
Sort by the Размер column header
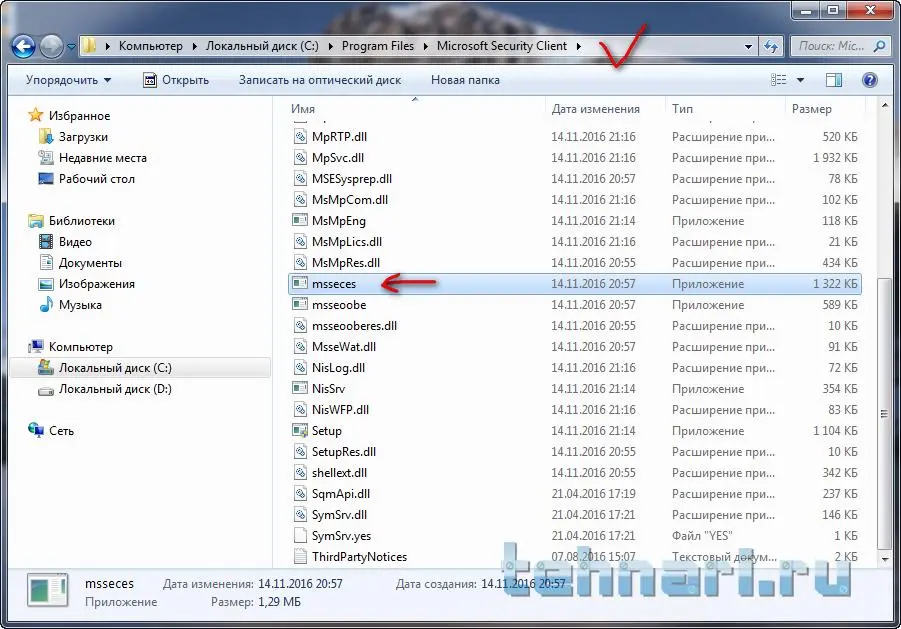[x=811, y=109]
